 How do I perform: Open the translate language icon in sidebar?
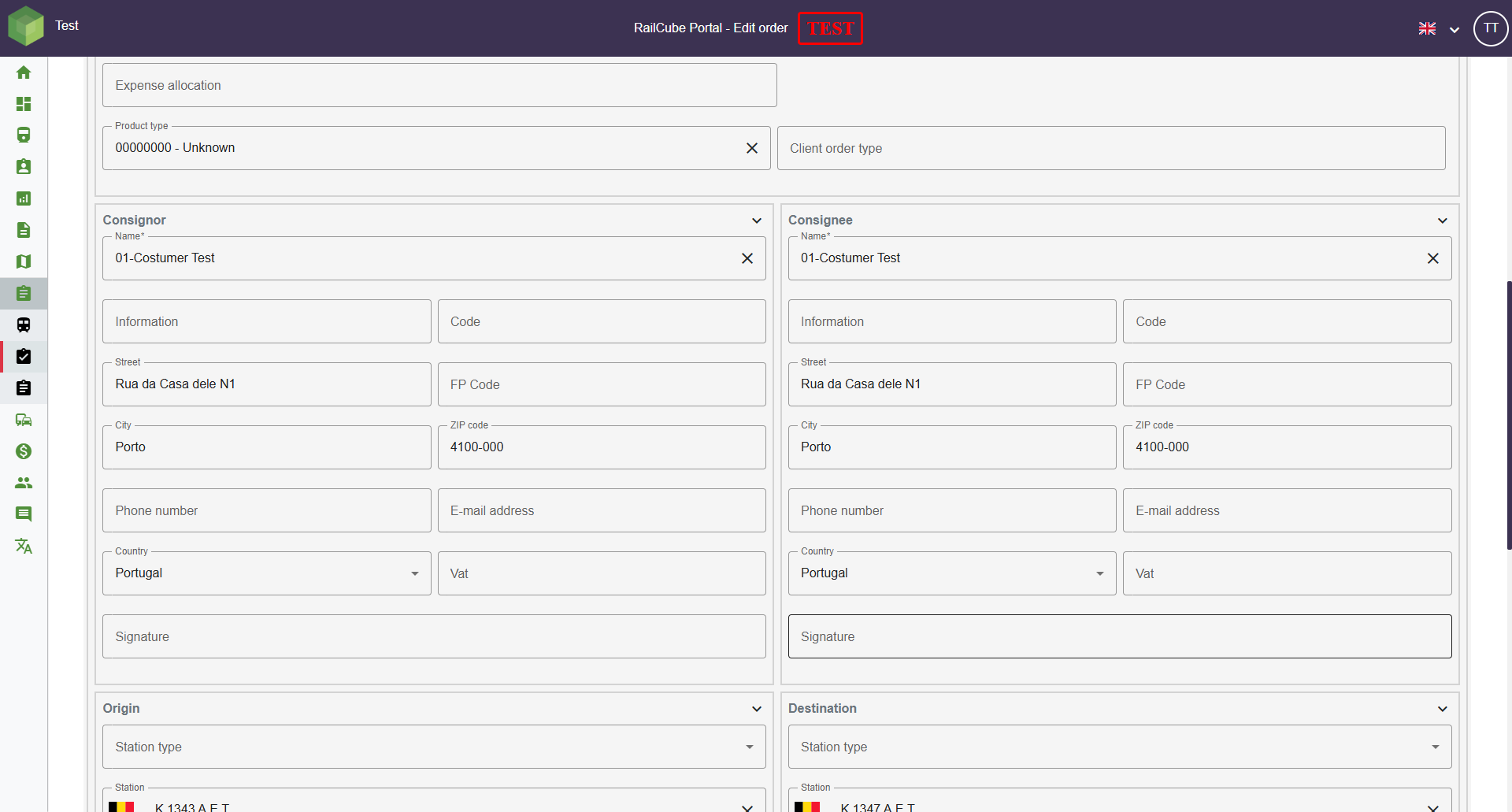(x=24, y=546)
